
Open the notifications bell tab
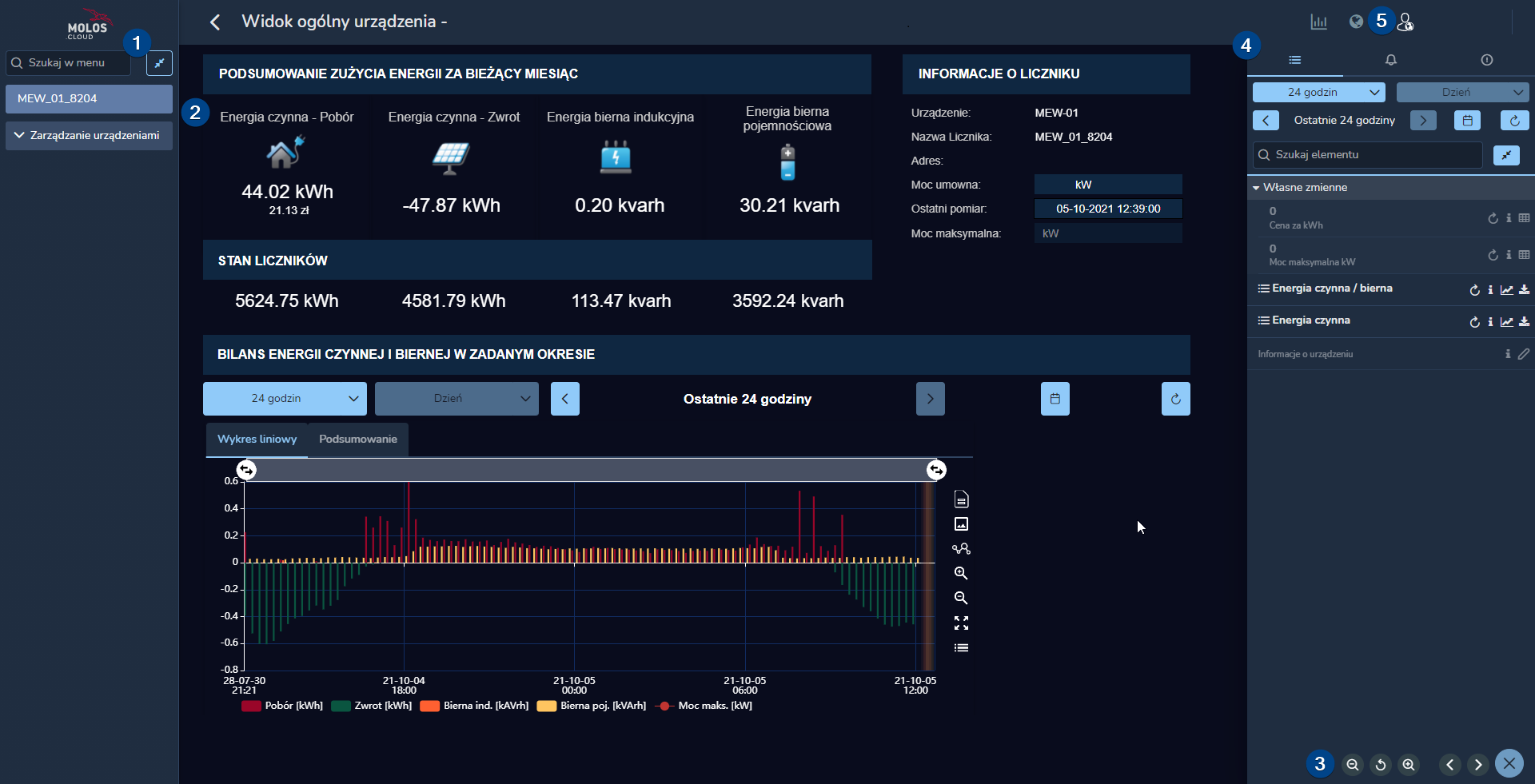[x=1391, y=60]
